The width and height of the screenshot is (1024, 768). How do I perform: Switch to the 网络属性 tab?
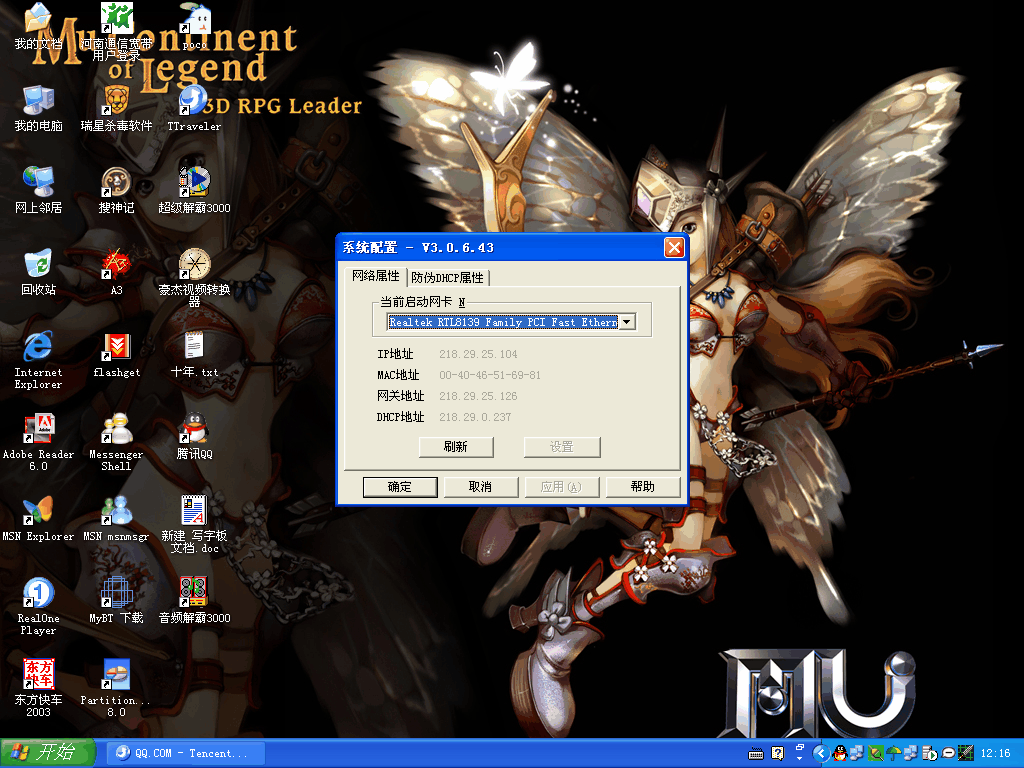tap(376, 276)
